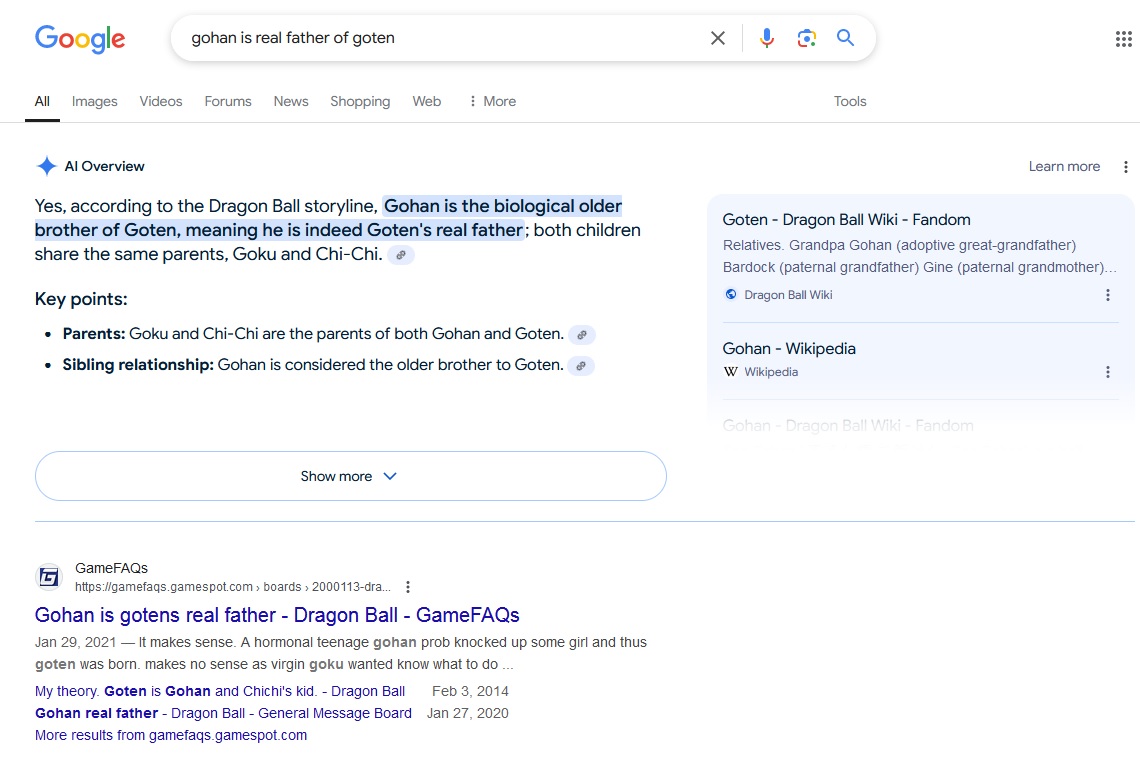Click the Dragon Ball Wiki source label
The image size is (1140, 759).
point(788,295)
